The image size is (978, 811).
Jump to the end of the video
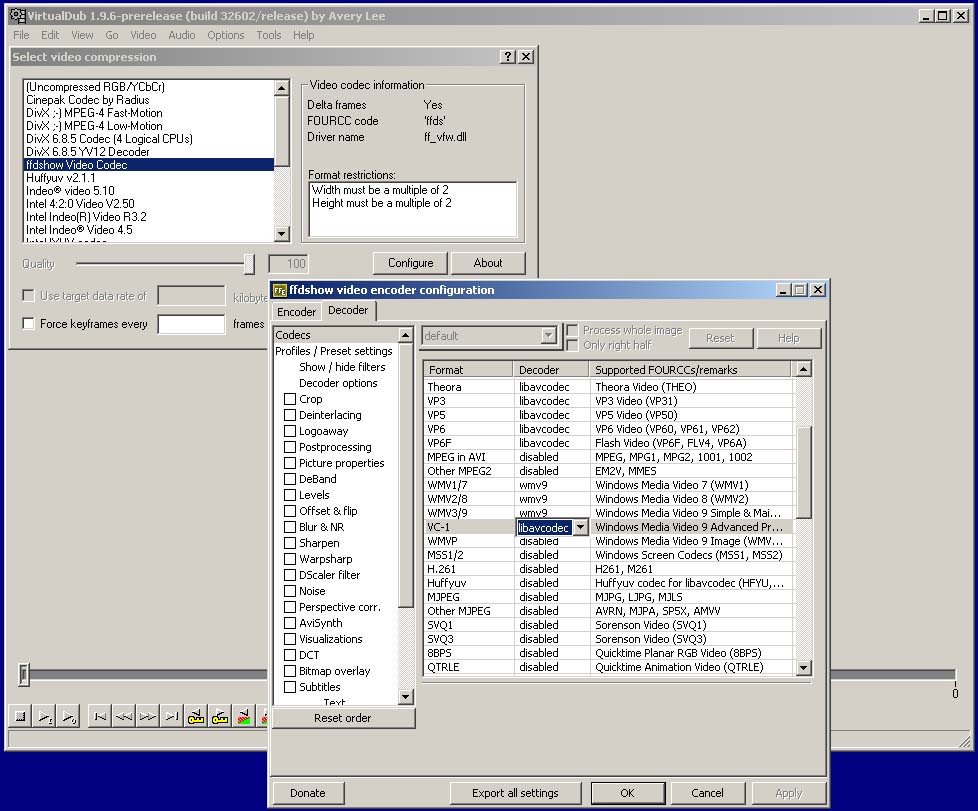pyautogui.click(x=172, y=716)
